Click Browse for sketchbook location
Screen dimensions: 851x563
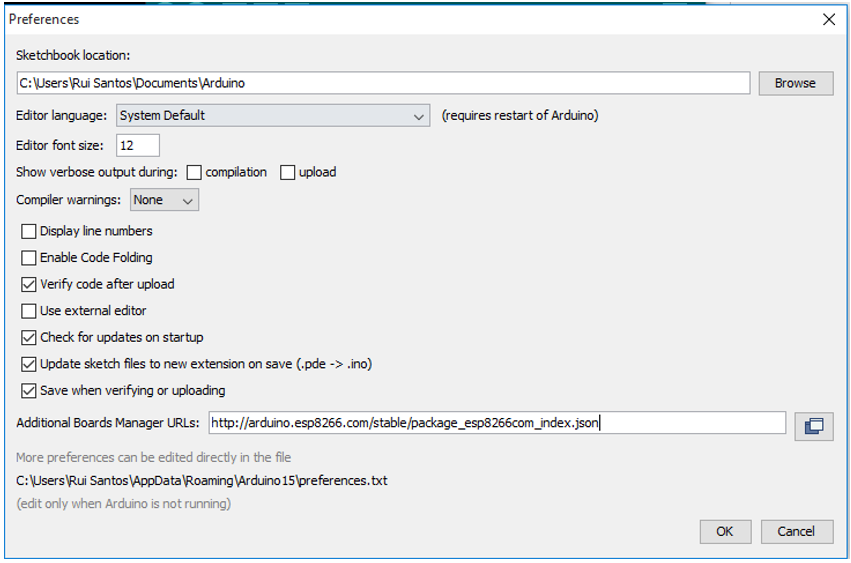click(x=795, y=83)
